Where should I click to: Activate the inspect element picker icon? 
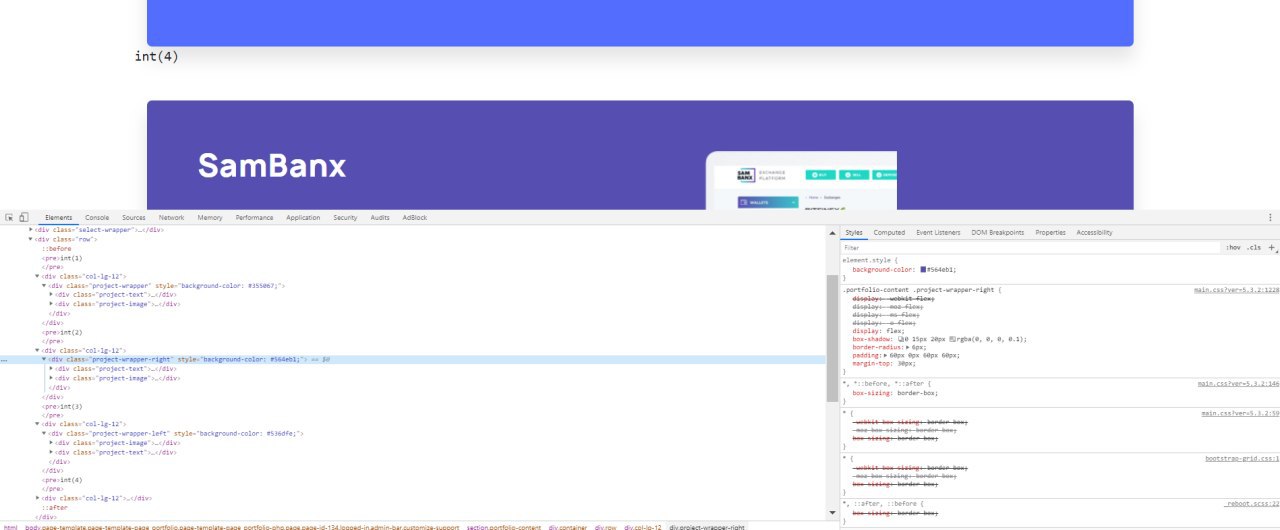click(x=9, y=217)
